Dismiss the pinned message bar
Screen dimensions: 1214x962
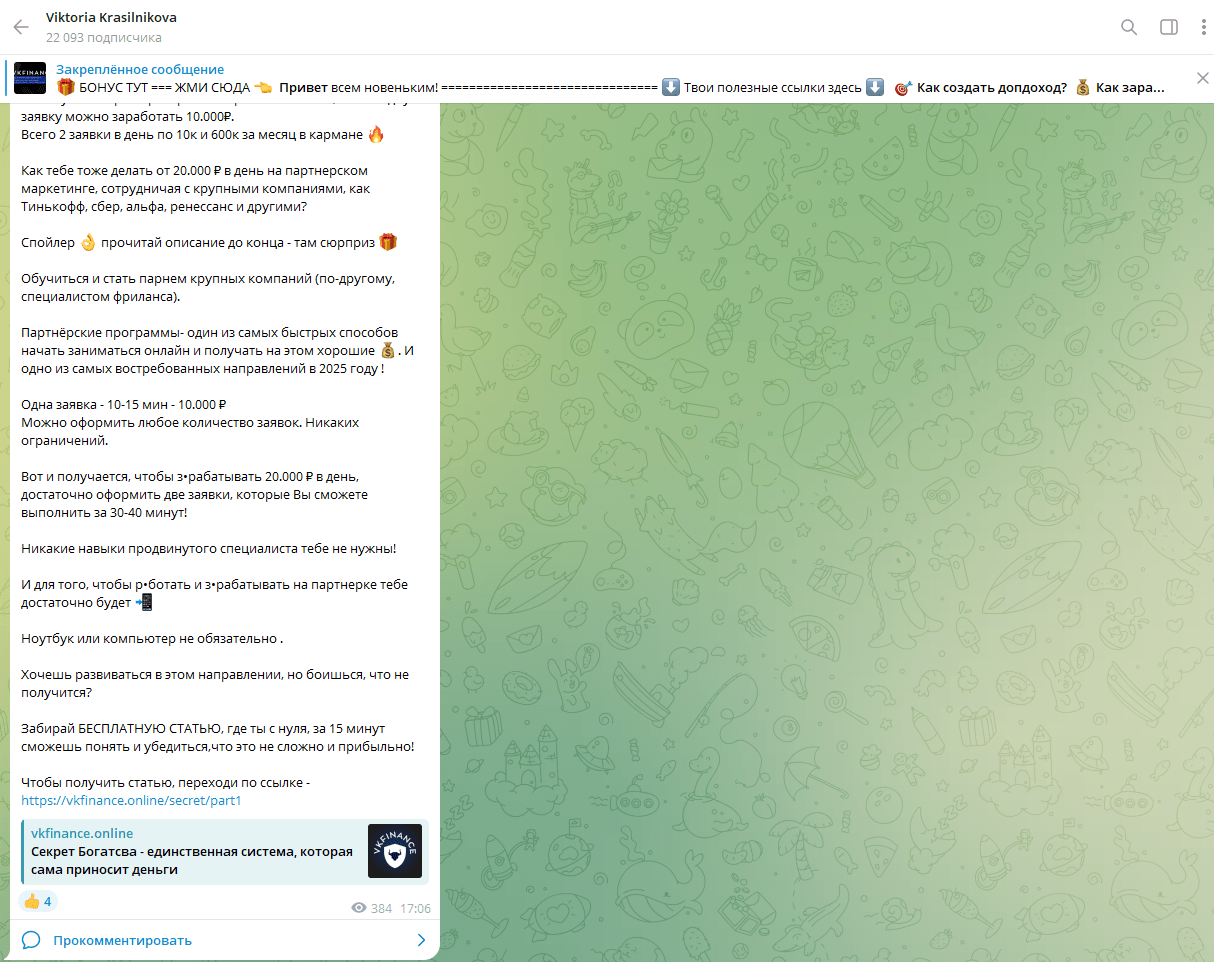point(1203,78)
